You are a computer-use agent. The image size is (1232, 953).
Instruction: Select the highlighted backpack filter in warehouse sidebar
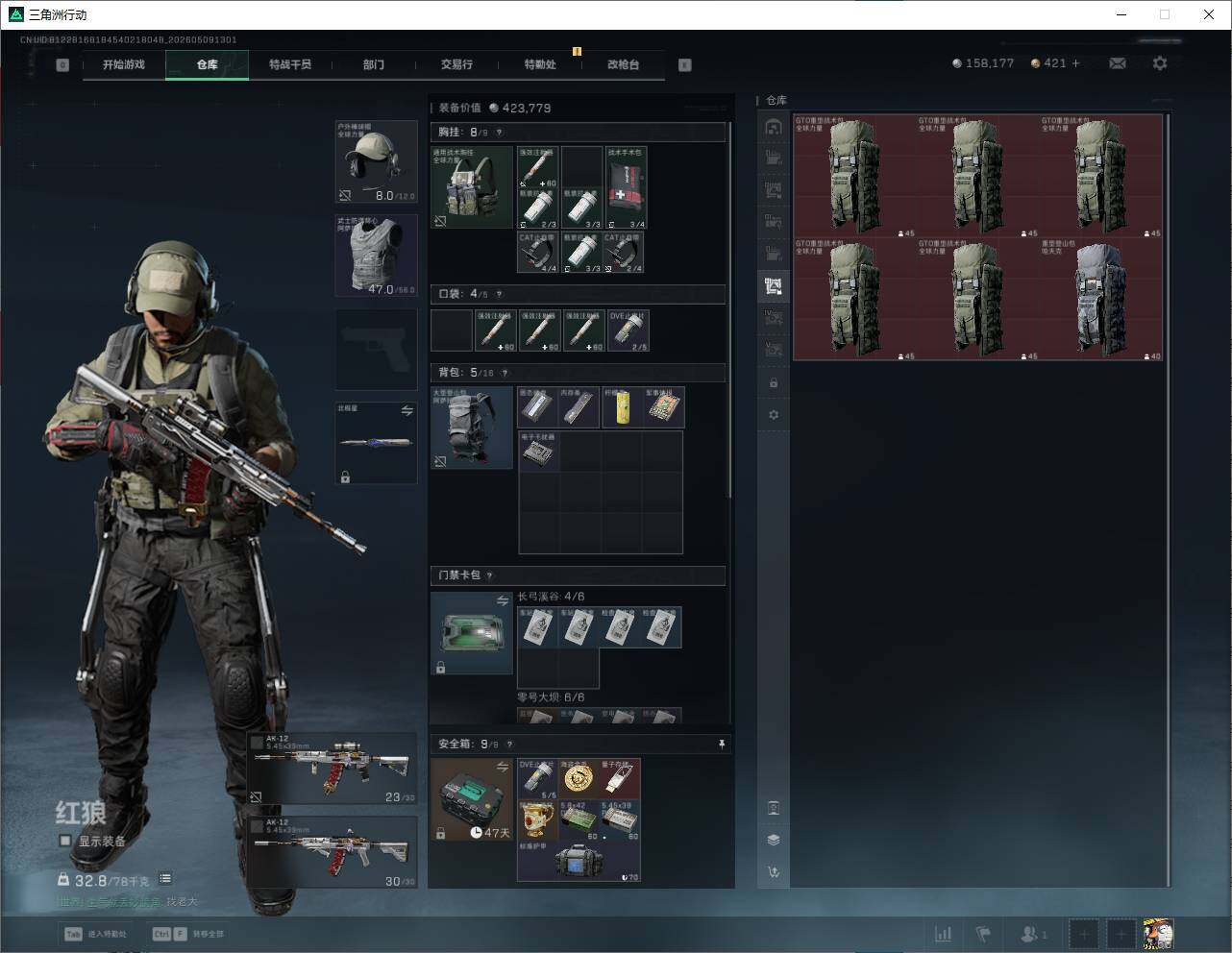pos(774,285)
